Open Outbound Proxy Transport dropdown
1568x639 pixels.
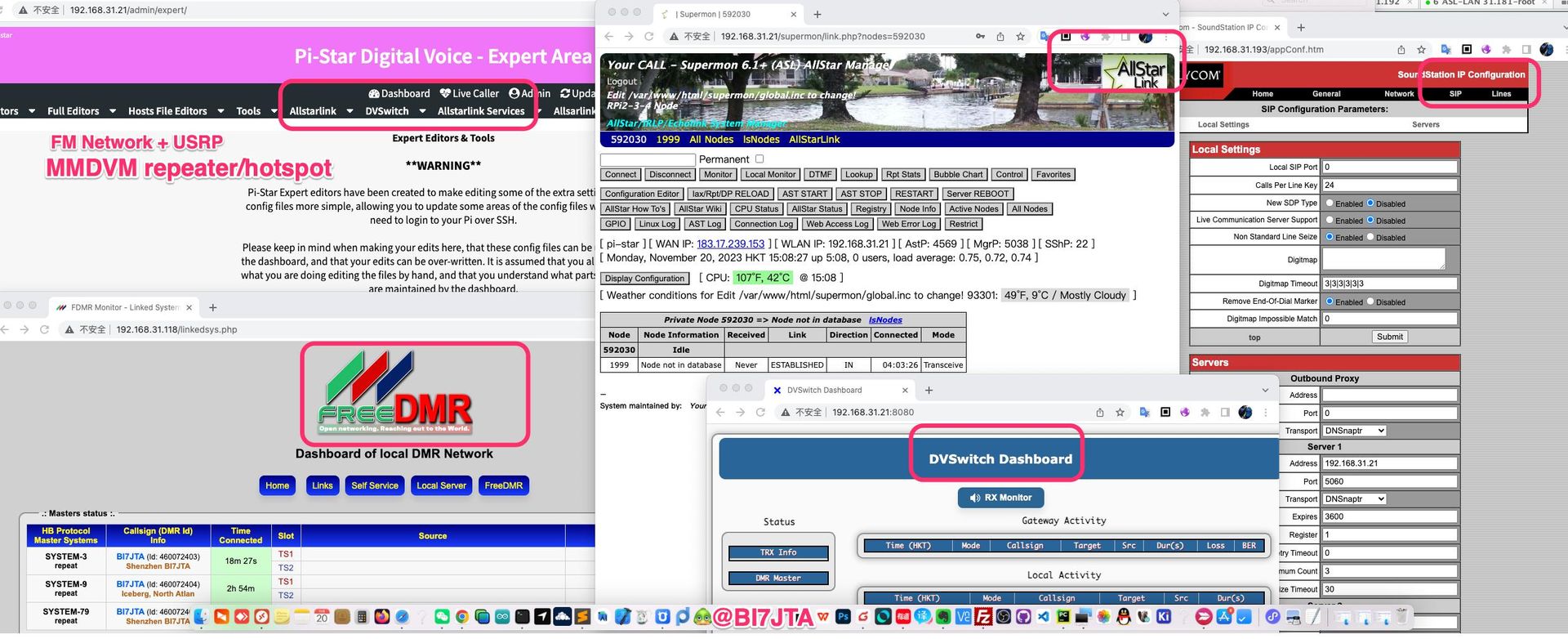coord(1354,431)
